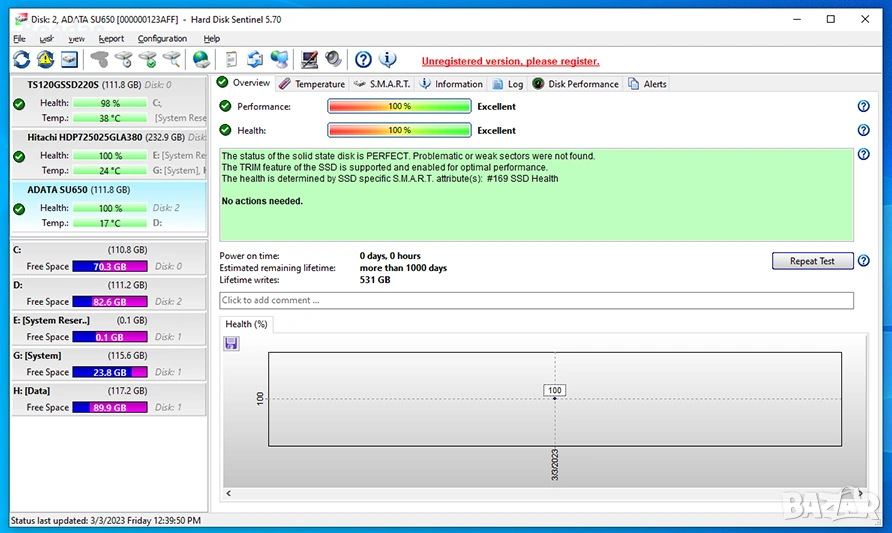Click the refresh disk status toolbar icon
Screen dimensions: 892x533
click(x=22, y=60)
